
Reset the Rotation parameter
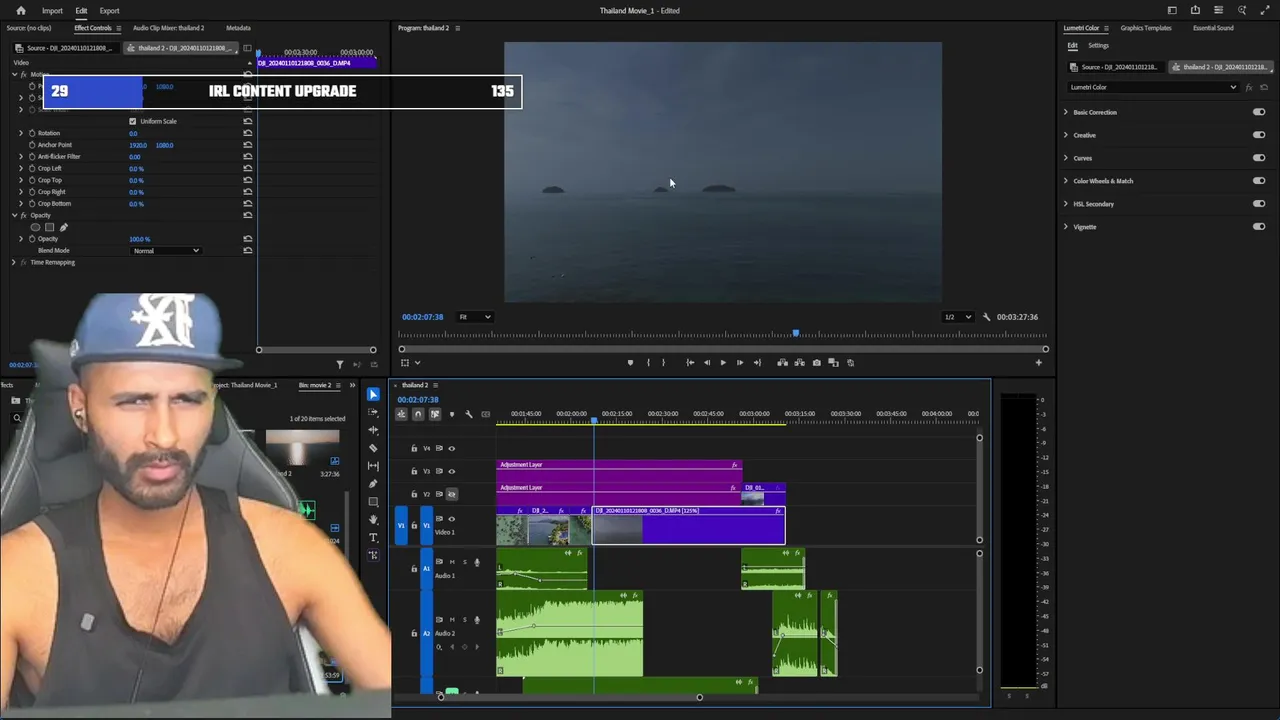tap(247, 133)
